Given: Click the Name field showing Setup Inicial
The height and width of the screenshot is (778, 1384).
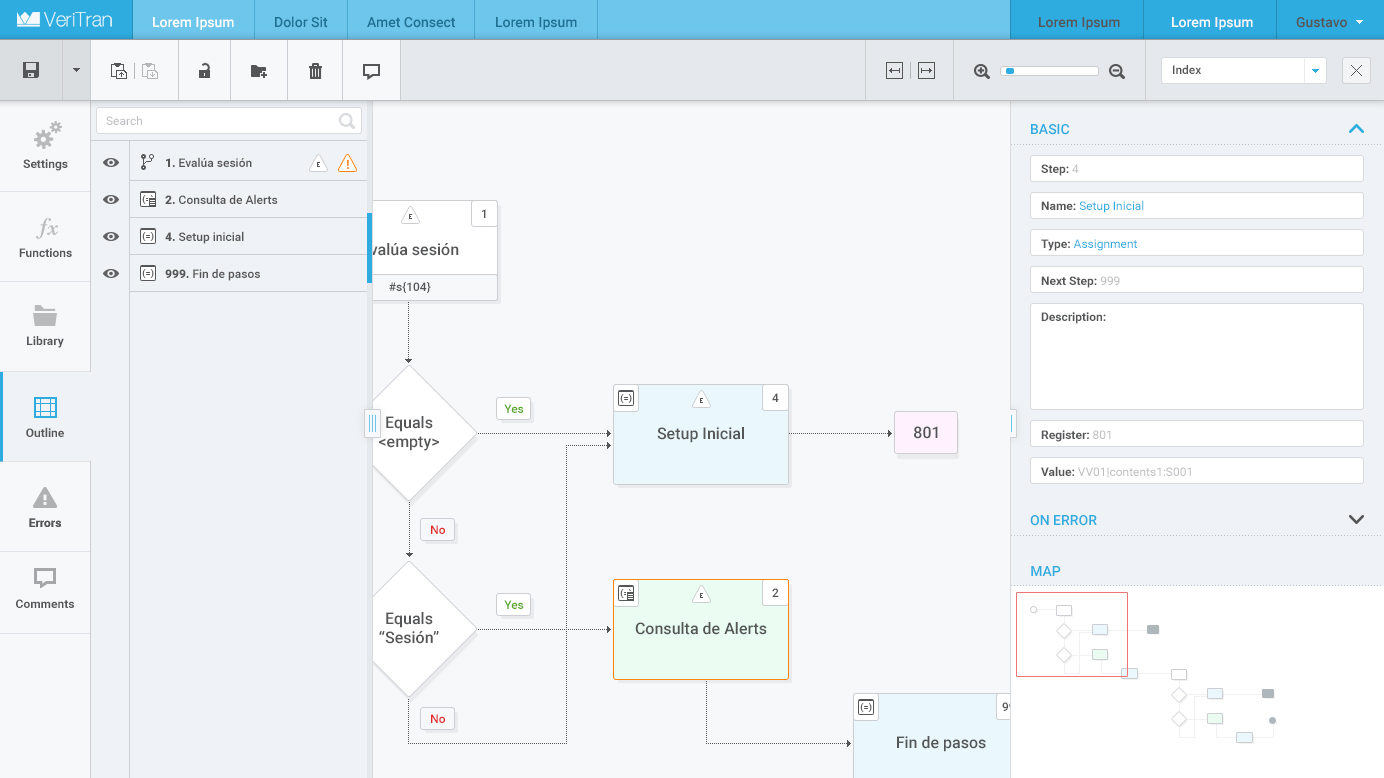Looking at the screenshot, I should tap(1197, 206).
